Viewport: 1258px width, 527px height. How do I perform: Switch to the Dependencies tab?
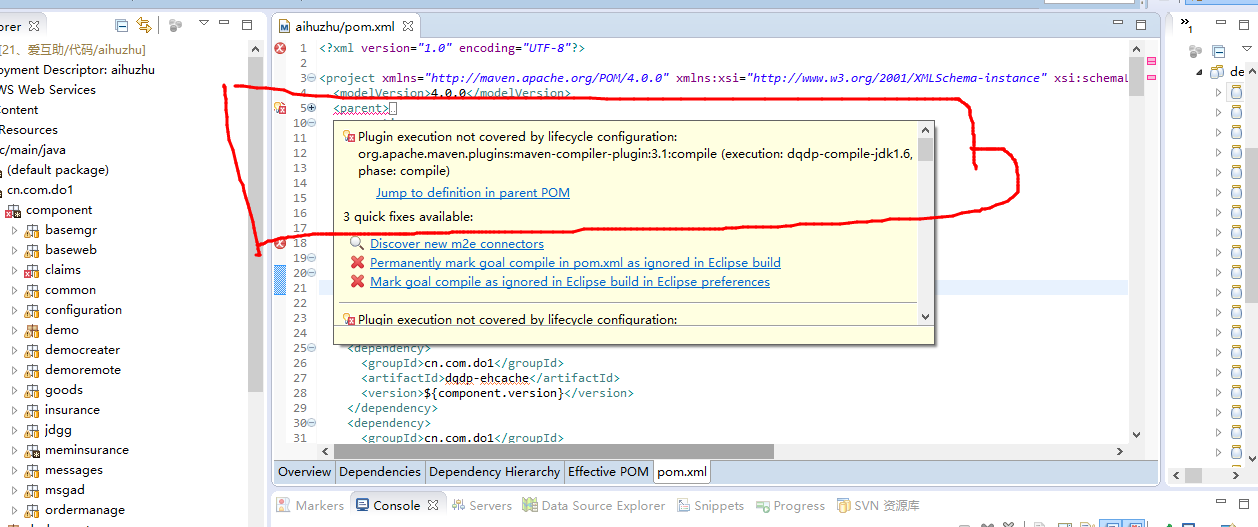point(379,472)
